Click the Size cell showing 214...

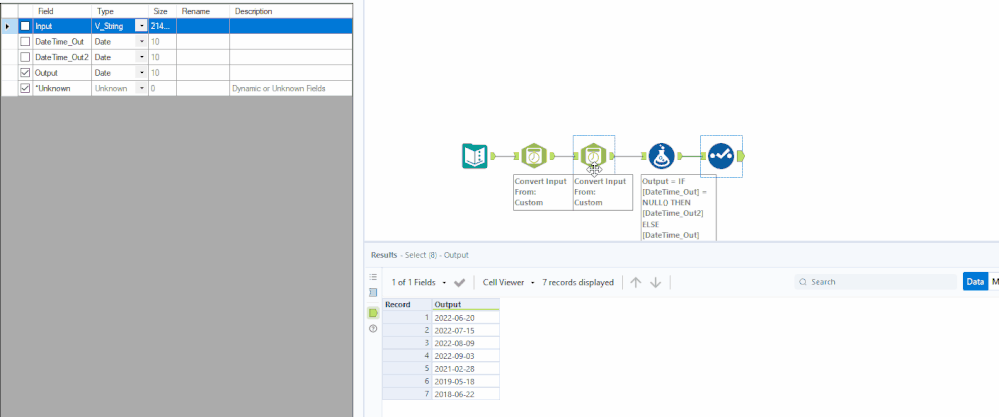click(x=162, y=26)
